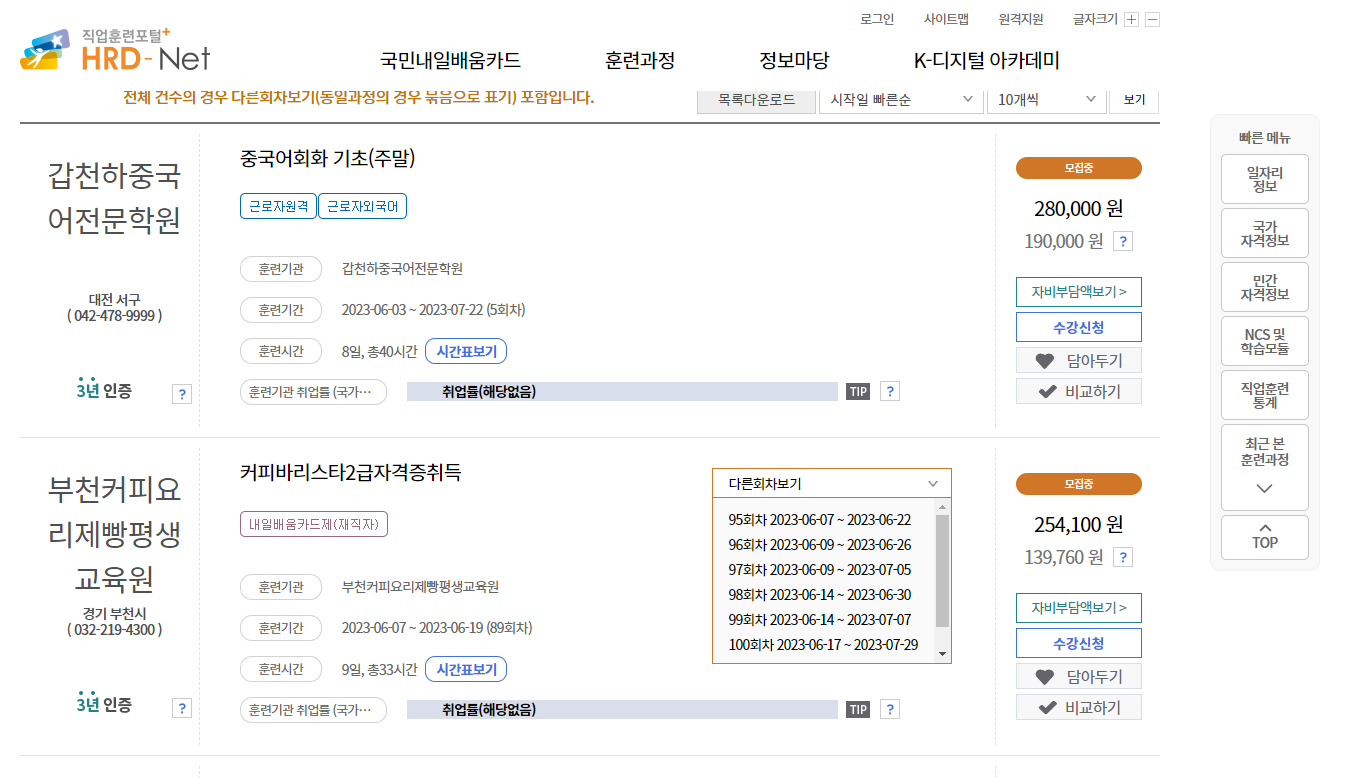
Task: Jump to page top with the TOP button
Action: pos(1264,537)
